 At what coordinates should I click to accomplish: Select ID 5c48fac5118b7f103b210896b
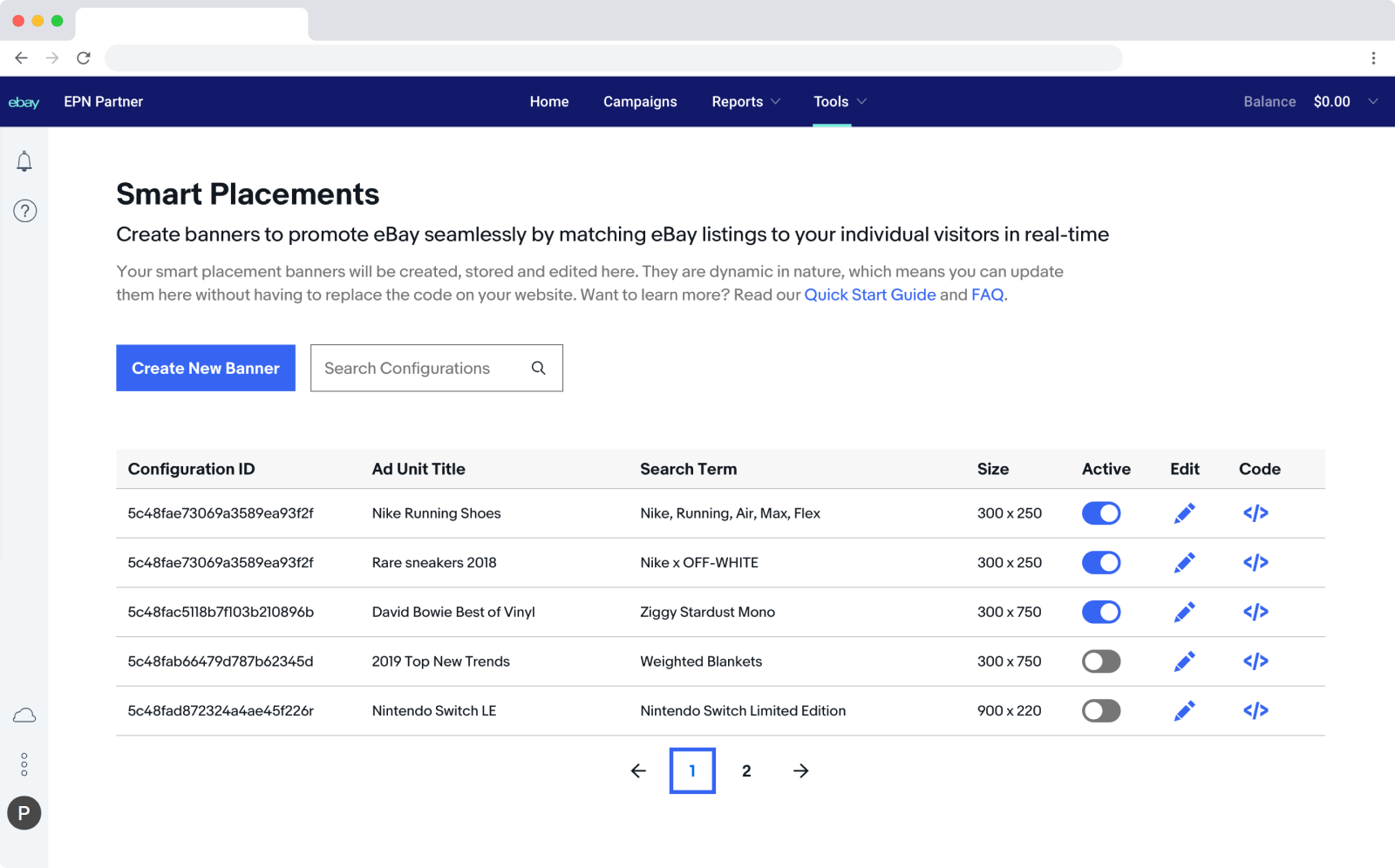point(221,612)
